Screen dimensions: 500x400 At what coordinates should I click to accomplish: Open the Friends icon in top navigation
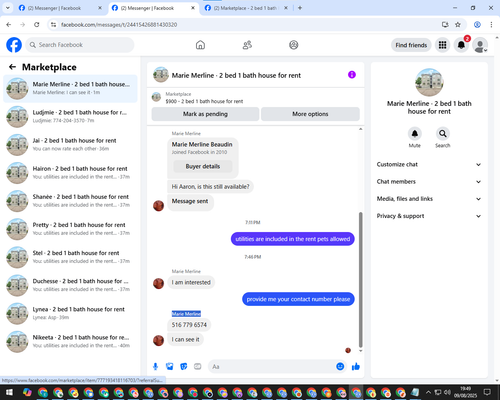pos(247,45)
